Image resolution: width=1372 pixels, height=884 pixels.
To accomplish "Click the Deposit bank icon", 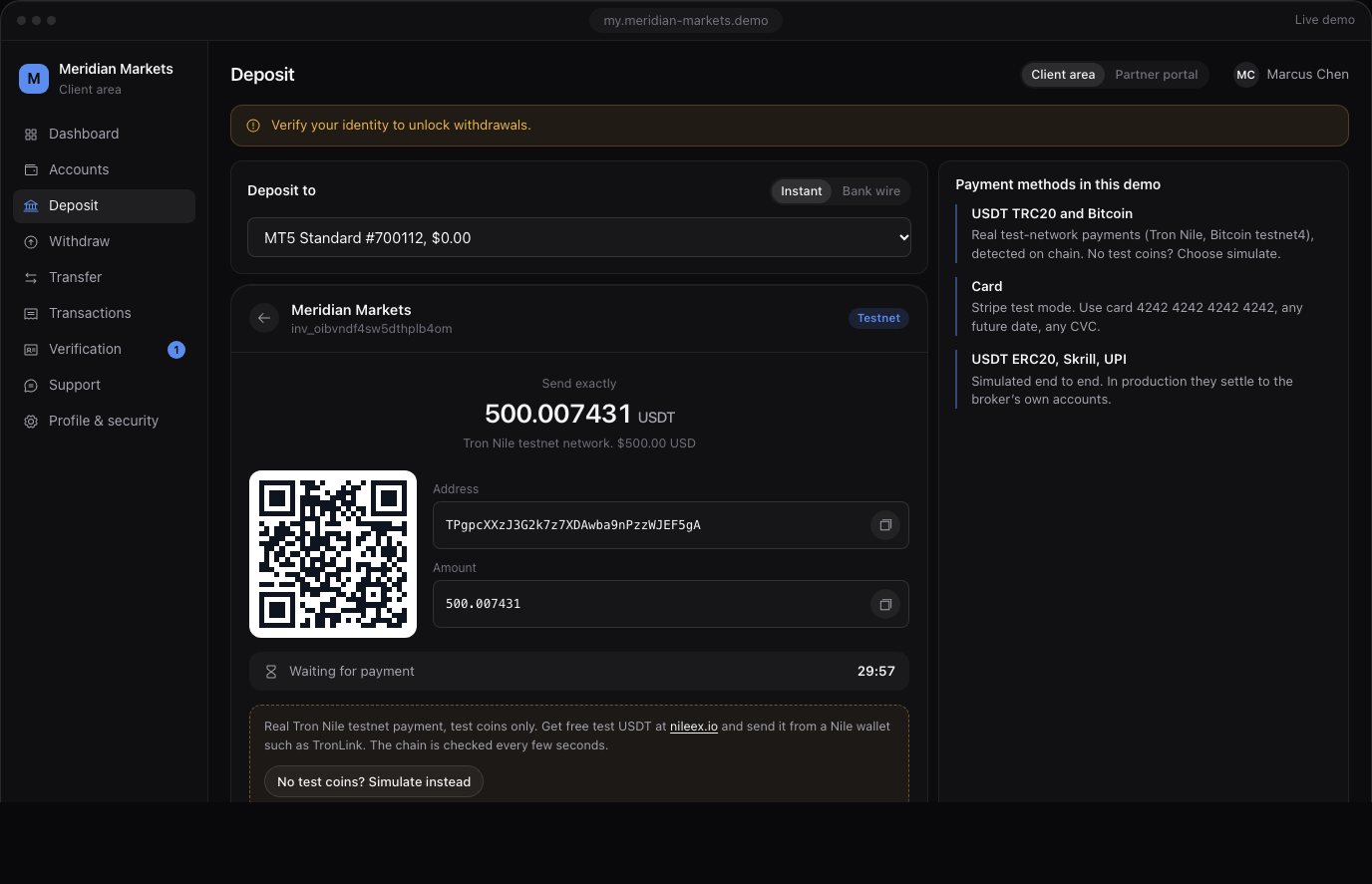I will 31,206.
